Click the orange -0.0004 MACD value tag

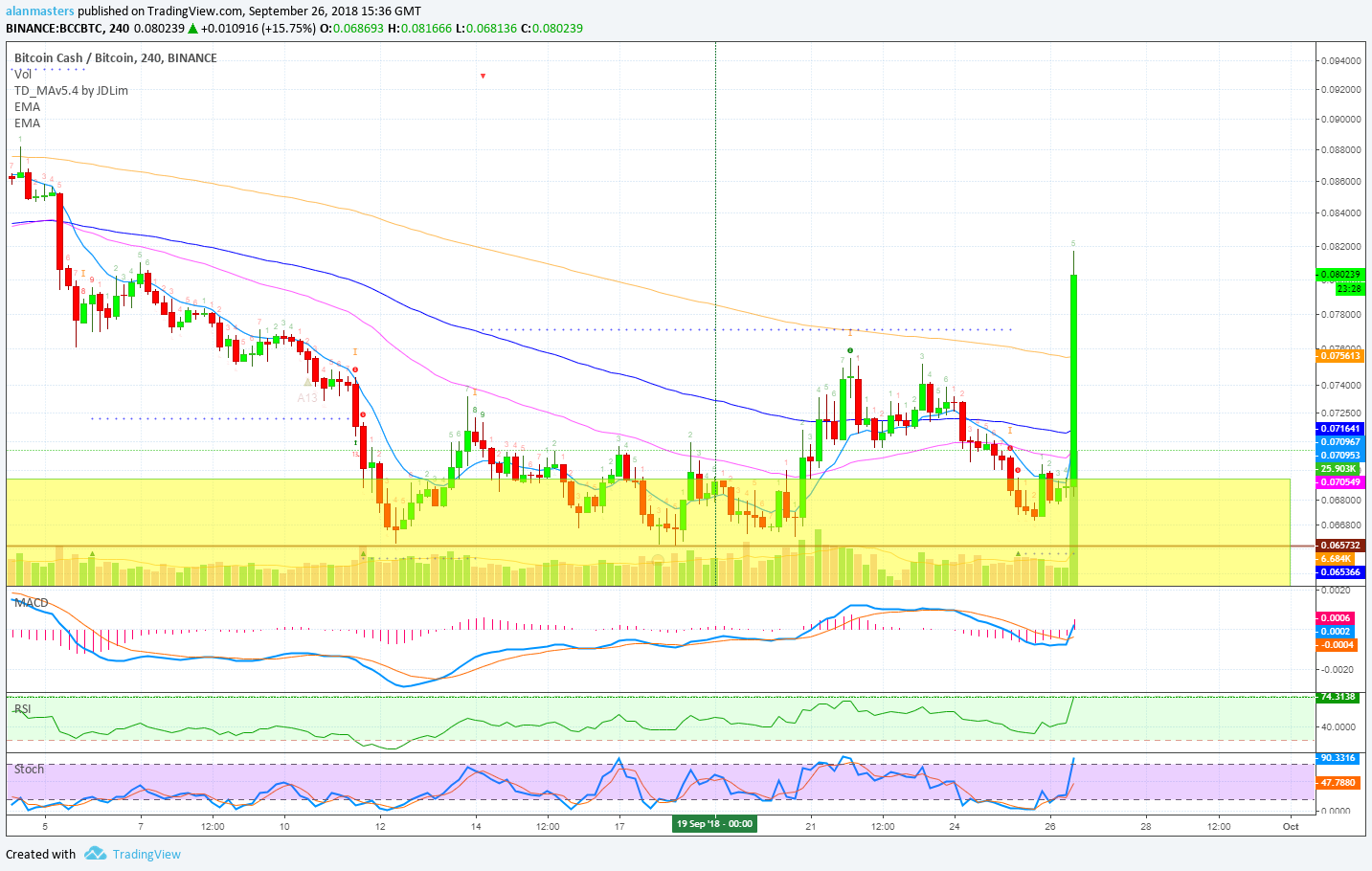(x=1337, y=644)
